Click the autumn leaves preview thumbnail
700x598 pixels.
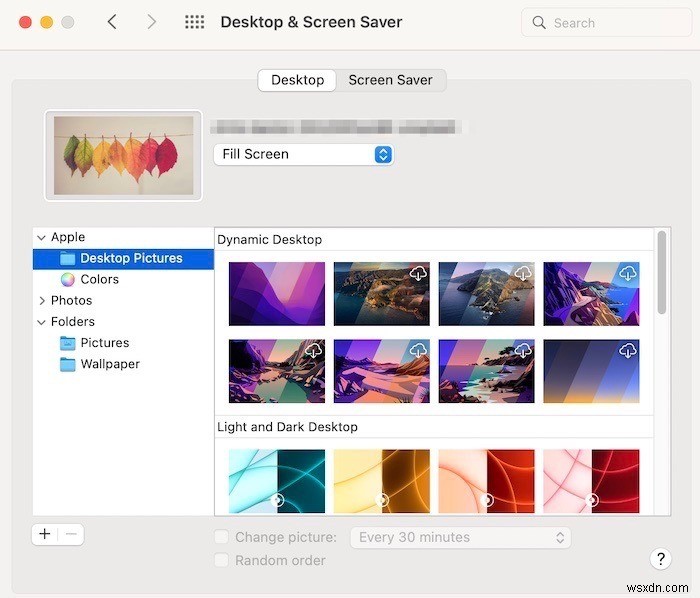[124, 156]
